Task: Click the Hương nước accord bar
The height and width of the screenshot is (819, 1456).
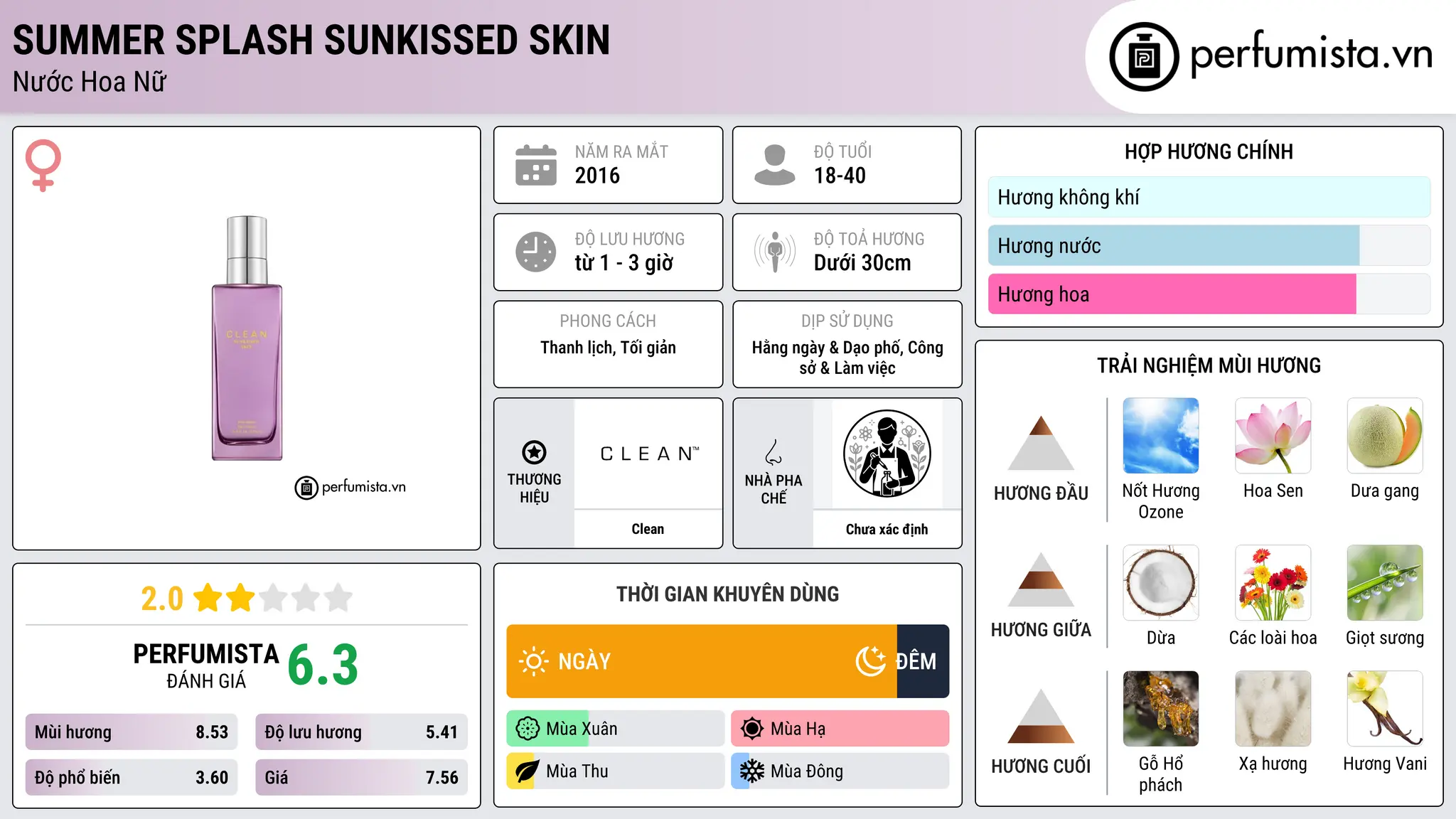Action: (x=1209, y=246)
